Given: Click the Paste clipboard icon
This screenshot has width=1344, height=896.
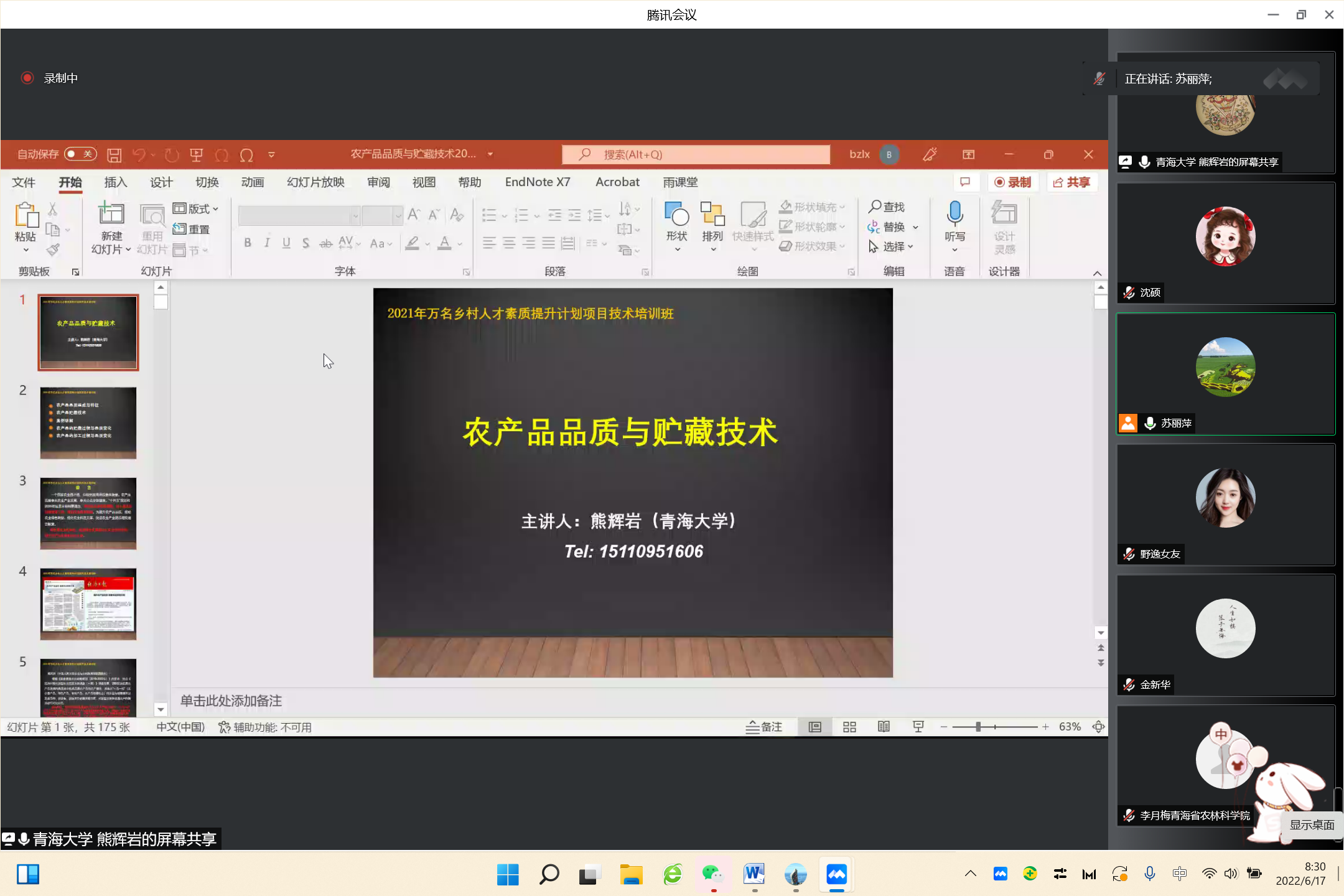Looking at the screenshot, I should point(26,215).
